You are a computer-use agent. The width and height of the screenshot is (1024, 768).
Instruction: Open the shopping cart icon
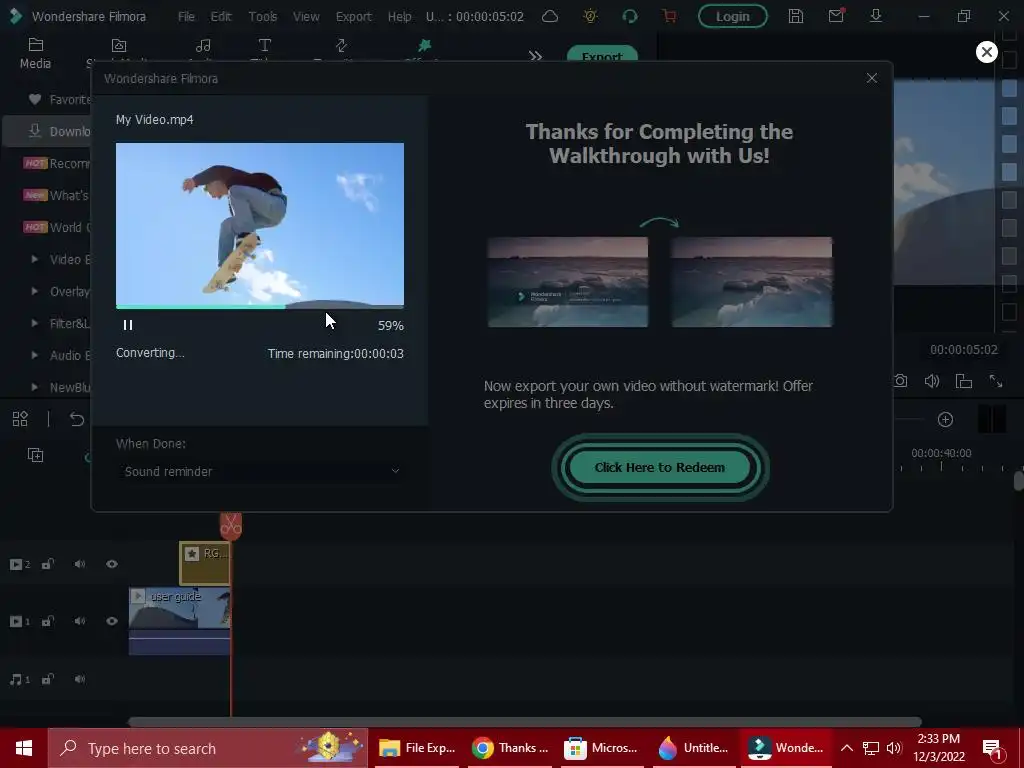pyautogui.click(x=669, y=16)
